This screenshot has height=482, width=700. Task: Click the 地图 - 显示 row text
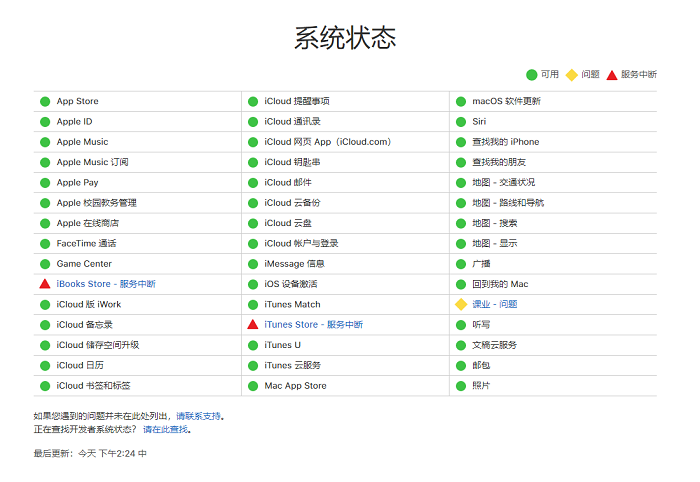pyautogui.click(x=495, y=243)
